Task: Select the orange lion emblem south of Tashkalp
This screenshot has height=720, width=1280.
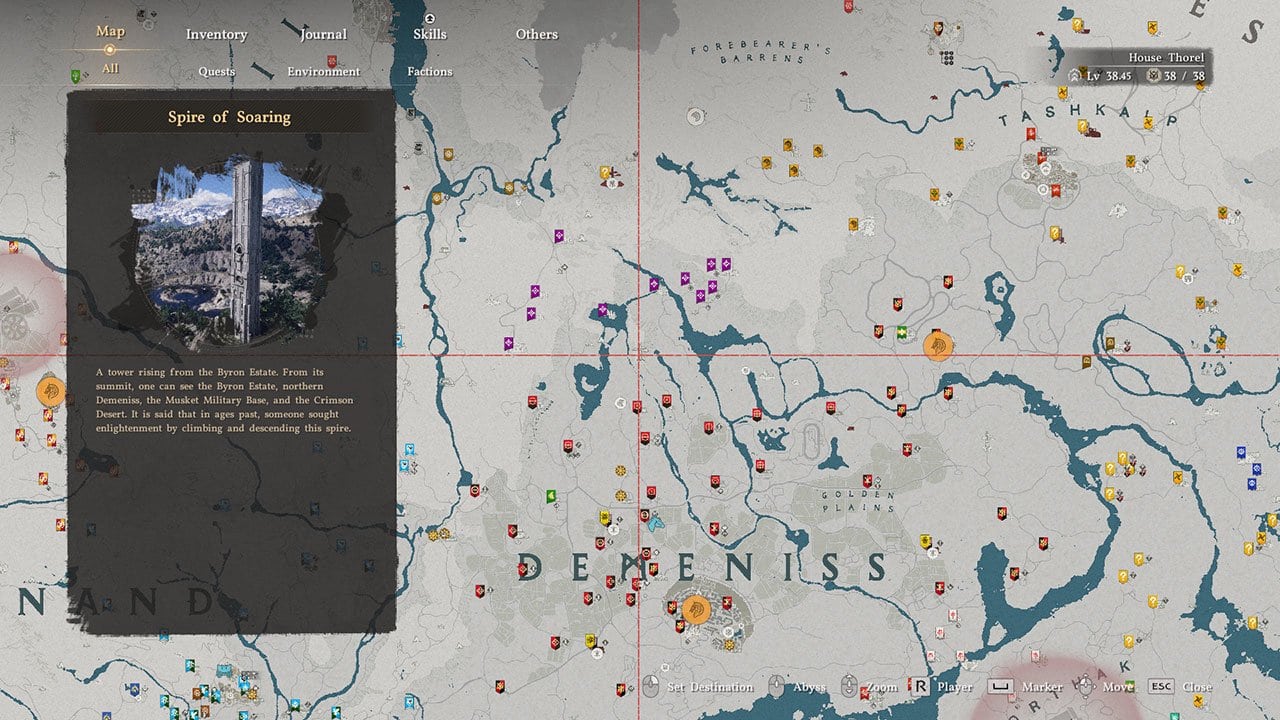Action: pos(939,347)
